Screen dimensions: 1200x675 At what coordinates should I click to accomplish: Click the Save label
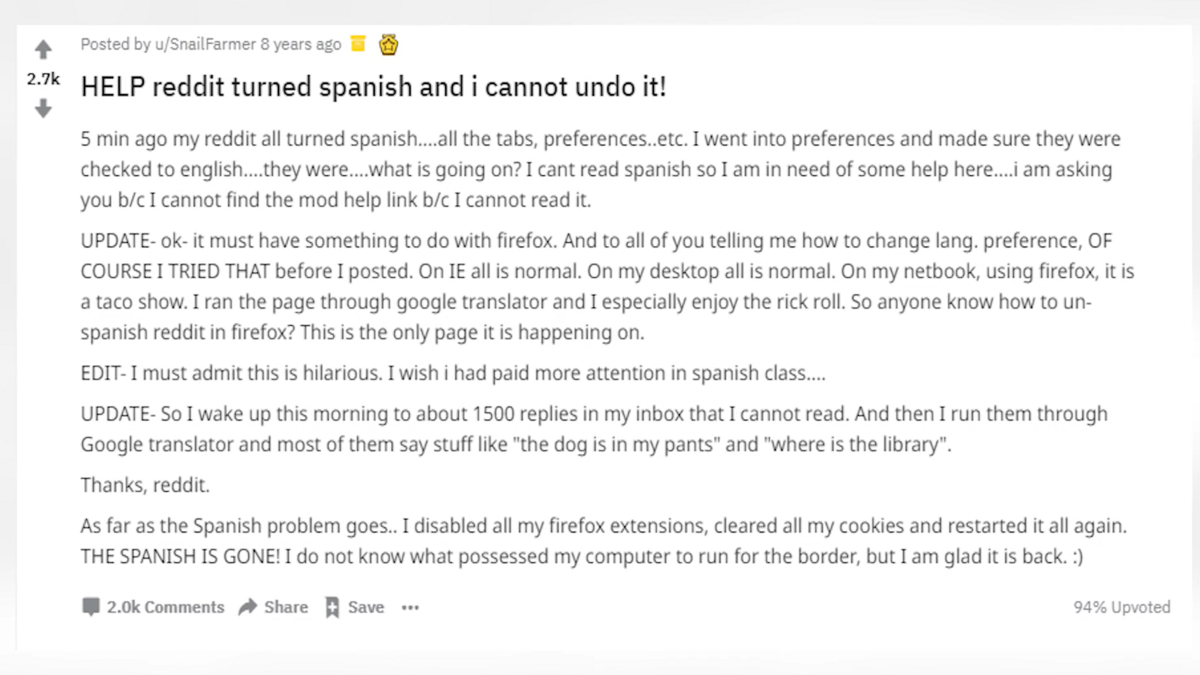(366, 607)
